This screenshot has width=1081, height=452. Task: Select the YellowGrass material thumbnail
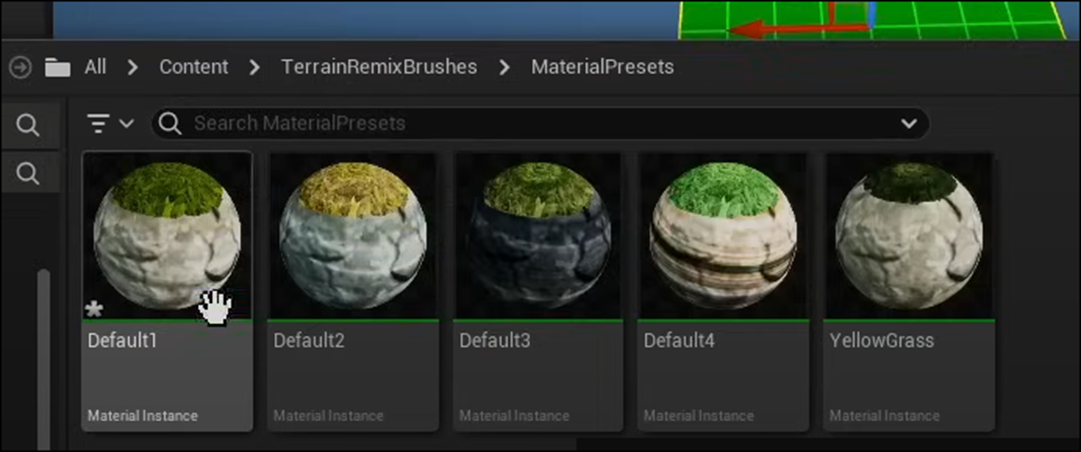(909, 236)
